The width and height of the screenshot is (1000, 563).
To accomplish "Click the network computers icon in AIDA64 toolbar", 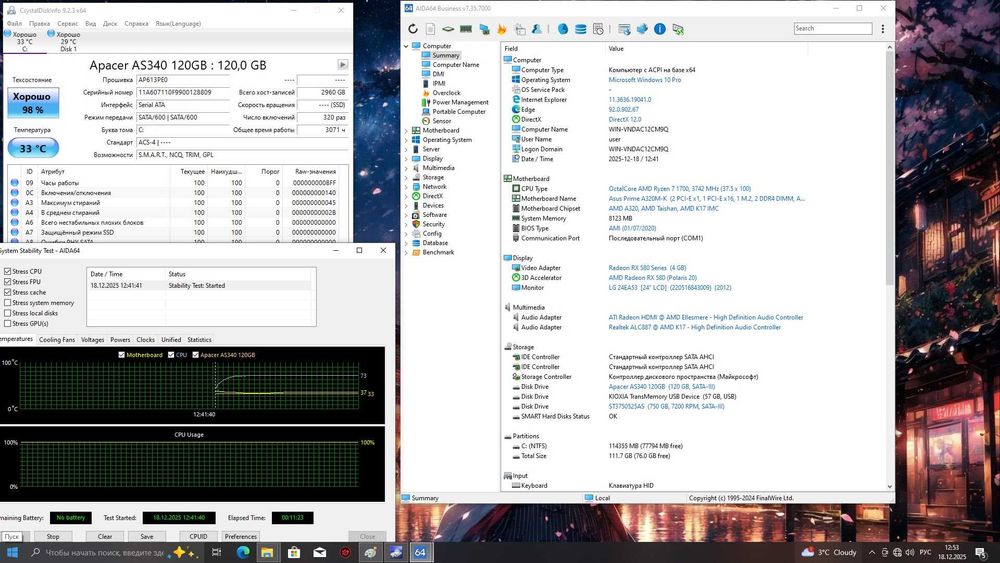I will pyautogui.click(x=484, y=29).
